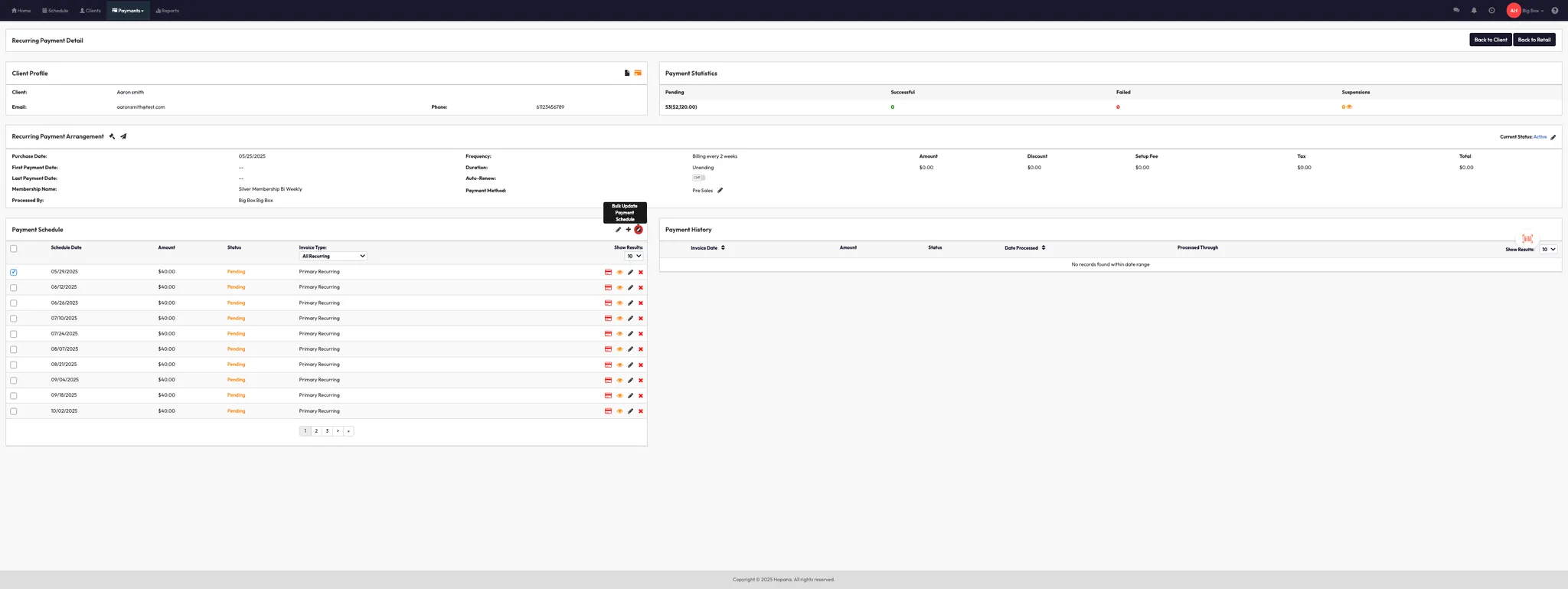Image resolution: width=1568 pixels, height=589 pixels.
Task: Edit the 07/10/2025 scheduled payment with pencil icon
Action: pyautogui.click(x=630, y=319)
